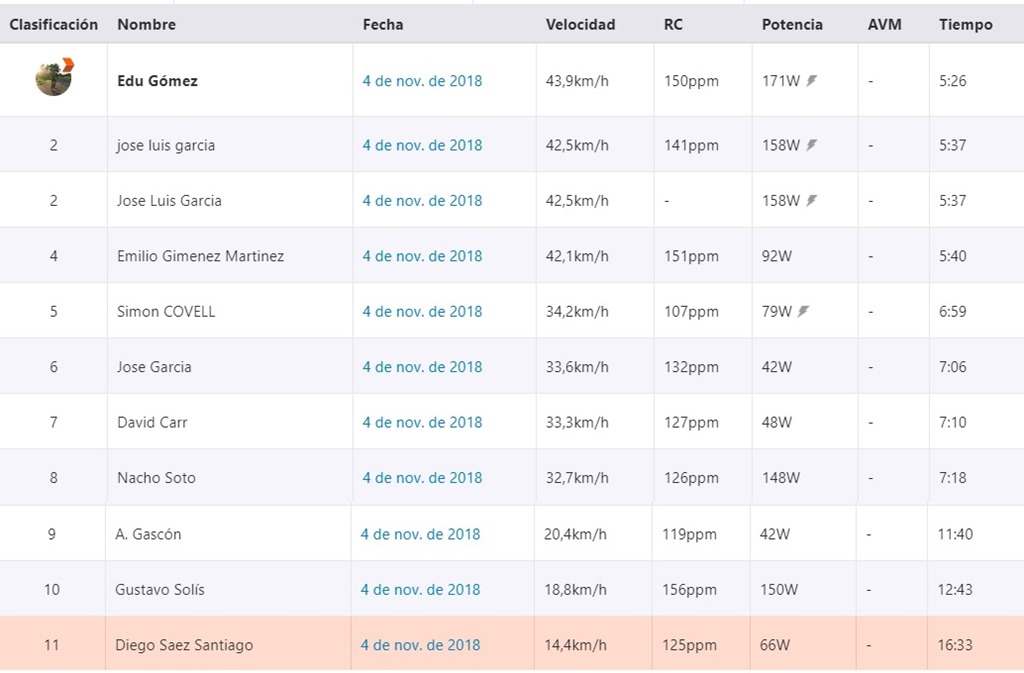Viewport: 1024px width, 673px height.
Task: Open Diego Saez Santiago's date link
Action: 420,645
